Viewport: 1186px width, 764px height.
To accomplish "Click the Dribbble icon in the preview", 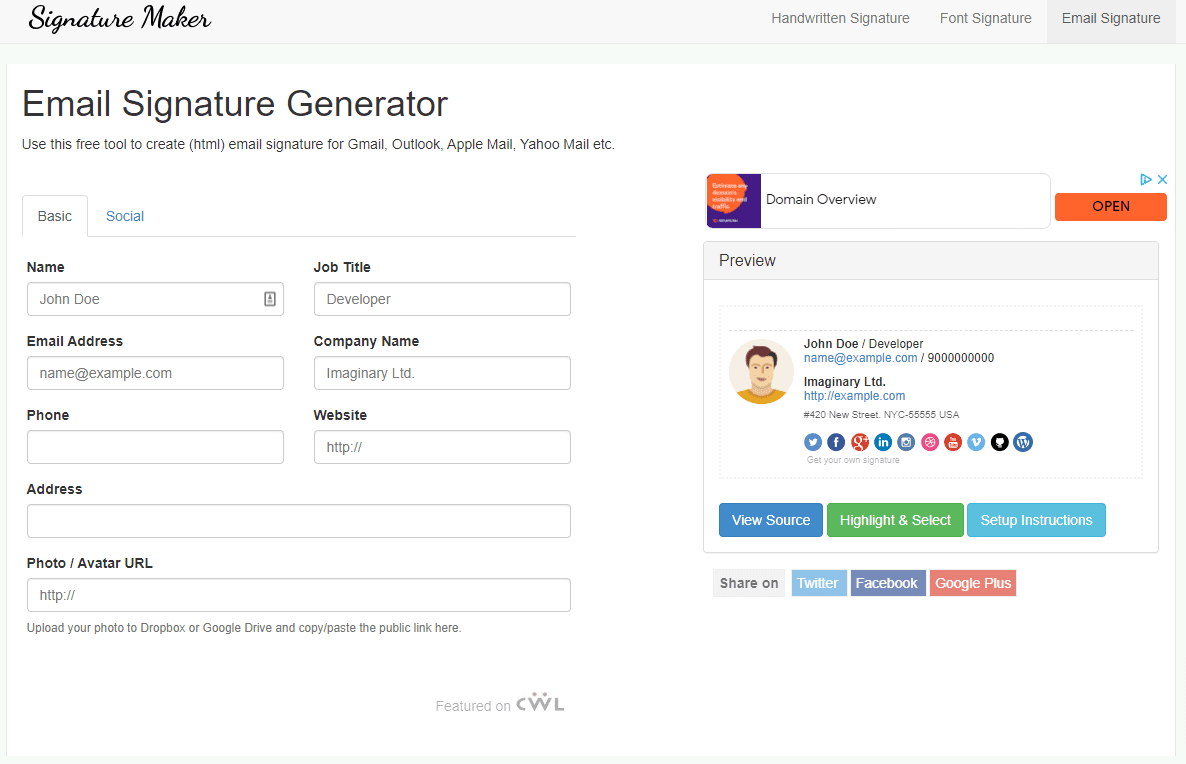I will 929,441.
